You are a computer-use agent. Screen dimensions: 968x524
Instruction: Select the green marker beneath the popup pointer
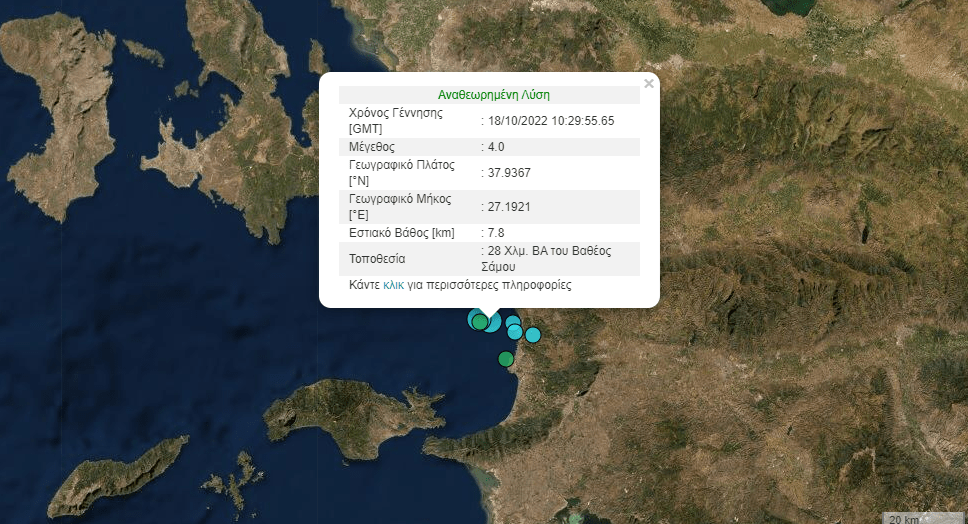pyautogui.click(x=480, y=322)
